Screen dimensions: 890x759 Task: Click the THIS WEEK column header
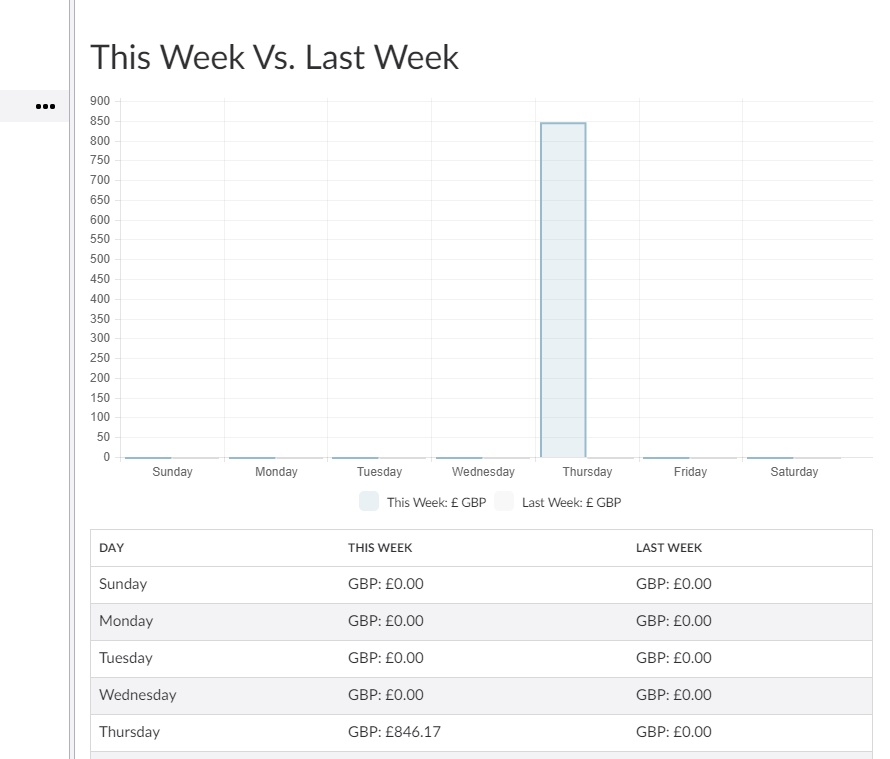tap(380, 548)
